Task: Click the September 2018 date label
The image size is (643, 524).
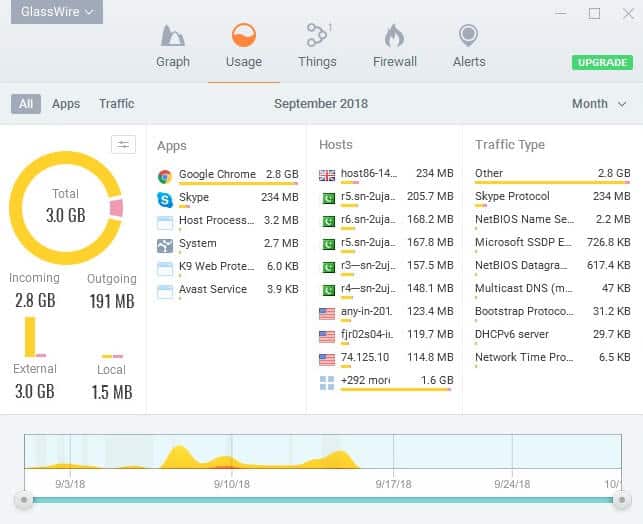Action: (321, 104)
